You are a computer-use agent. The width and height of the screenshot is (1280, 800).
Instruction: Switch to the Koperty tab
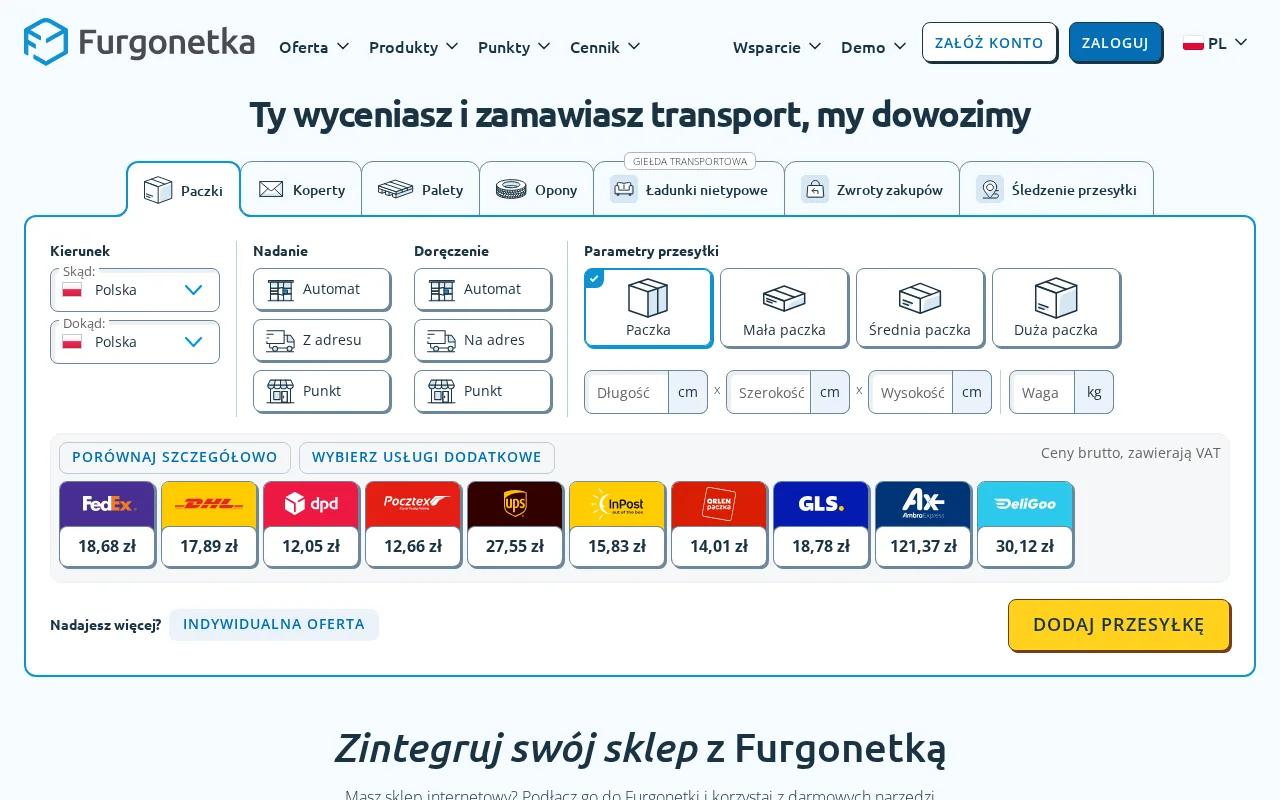click(x=301, y=189)
